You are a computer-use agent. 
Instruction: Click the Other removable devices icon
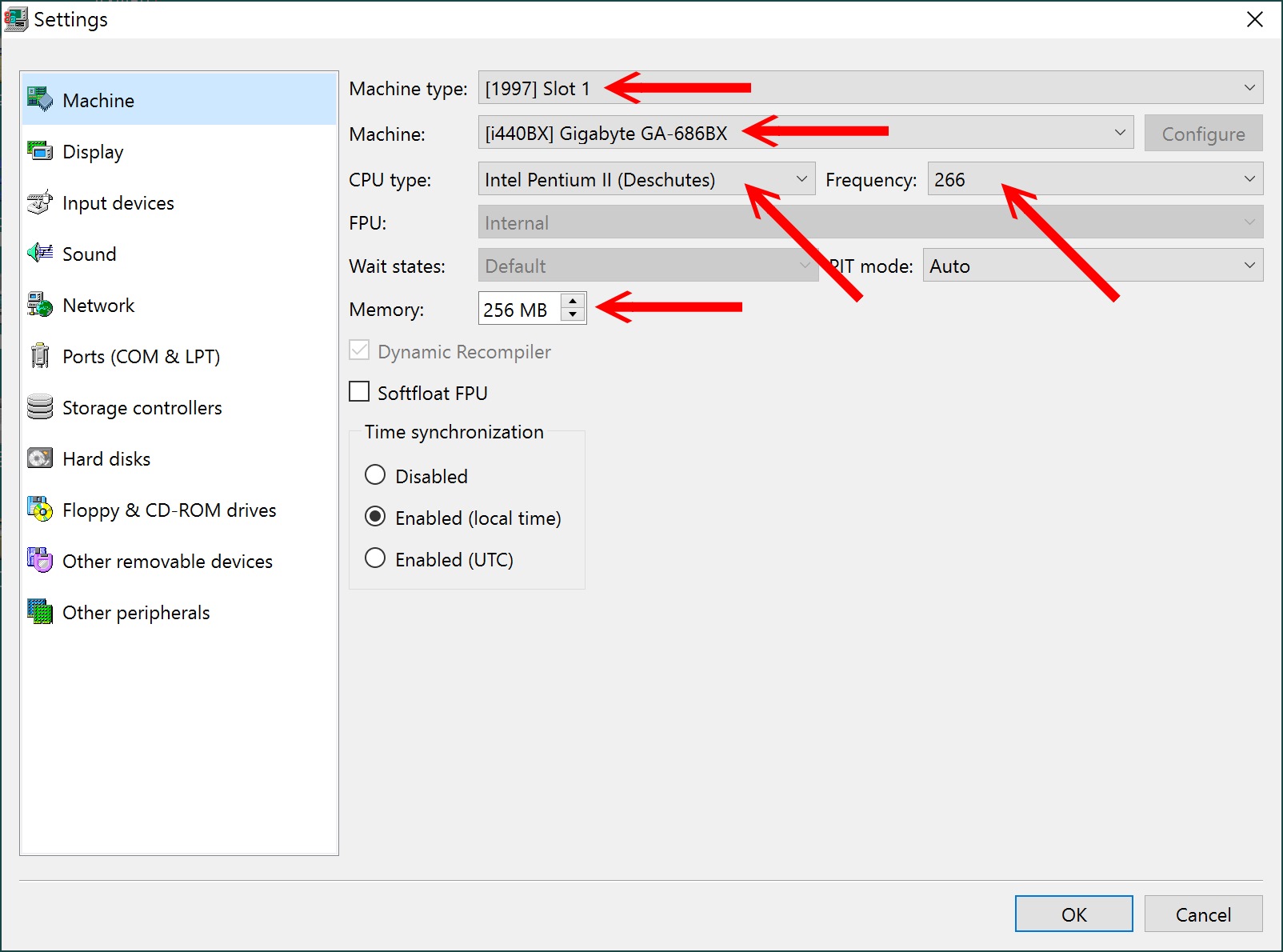click(x=40, y=560)
